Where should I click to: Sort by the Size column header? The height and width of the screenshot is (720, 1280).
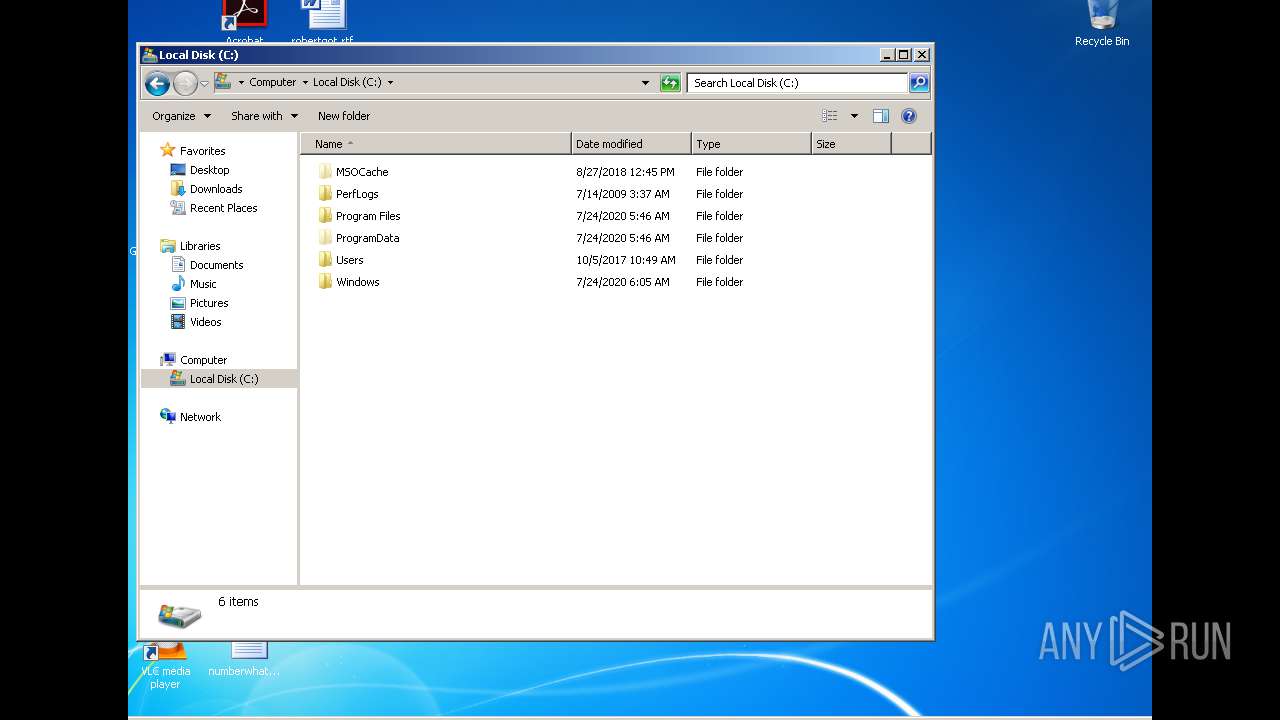pos(851,144)
